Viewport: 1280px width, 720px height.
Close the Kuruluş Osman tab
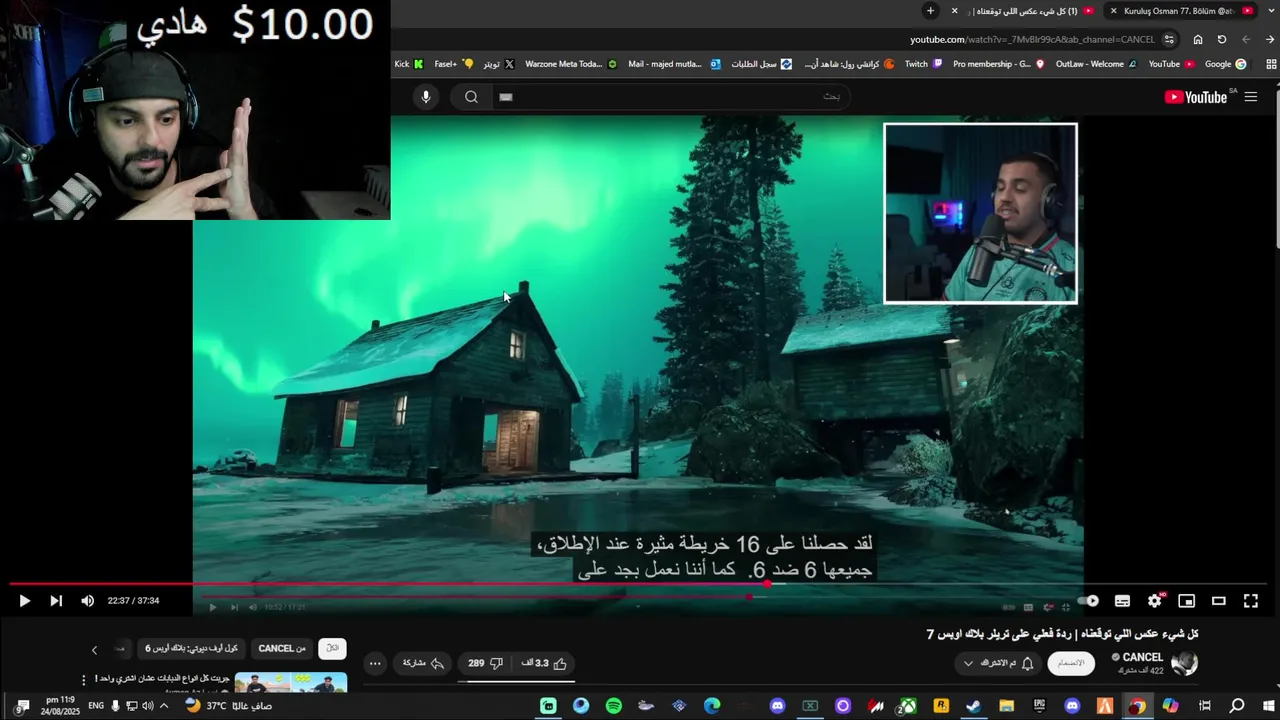click(x=1113, y=11)
